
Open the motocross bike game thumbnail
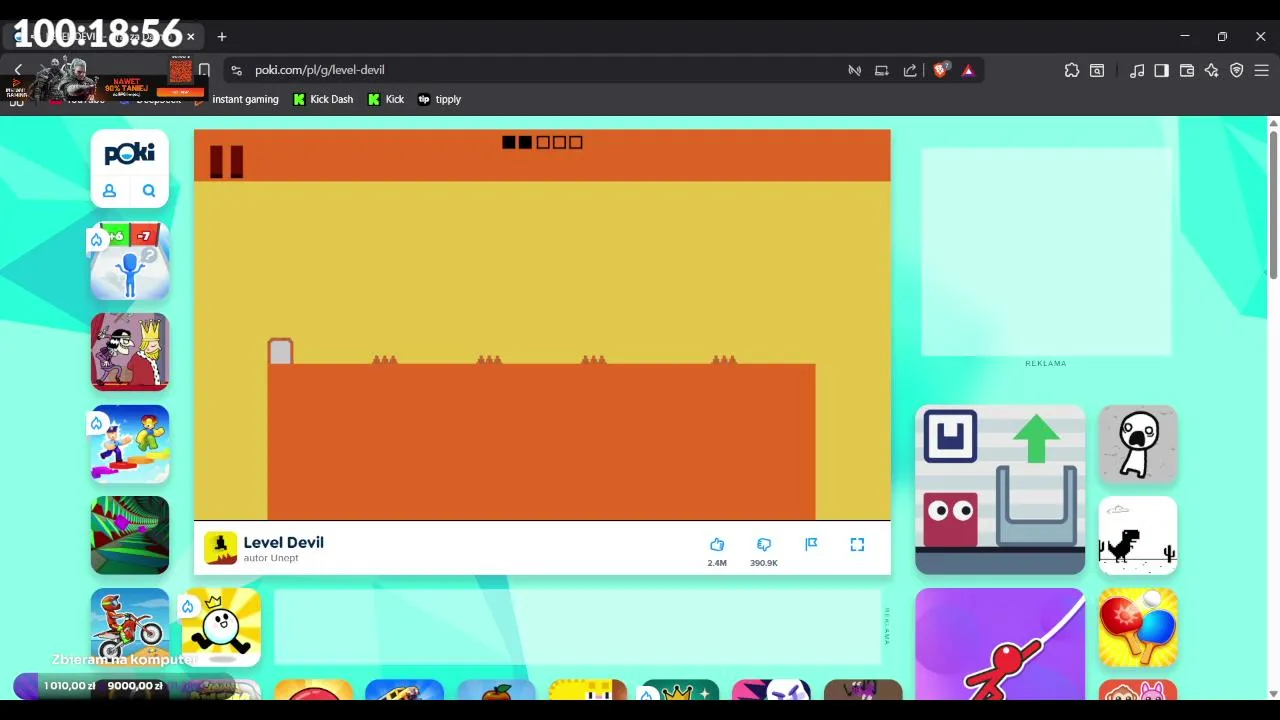coord(130,627)
